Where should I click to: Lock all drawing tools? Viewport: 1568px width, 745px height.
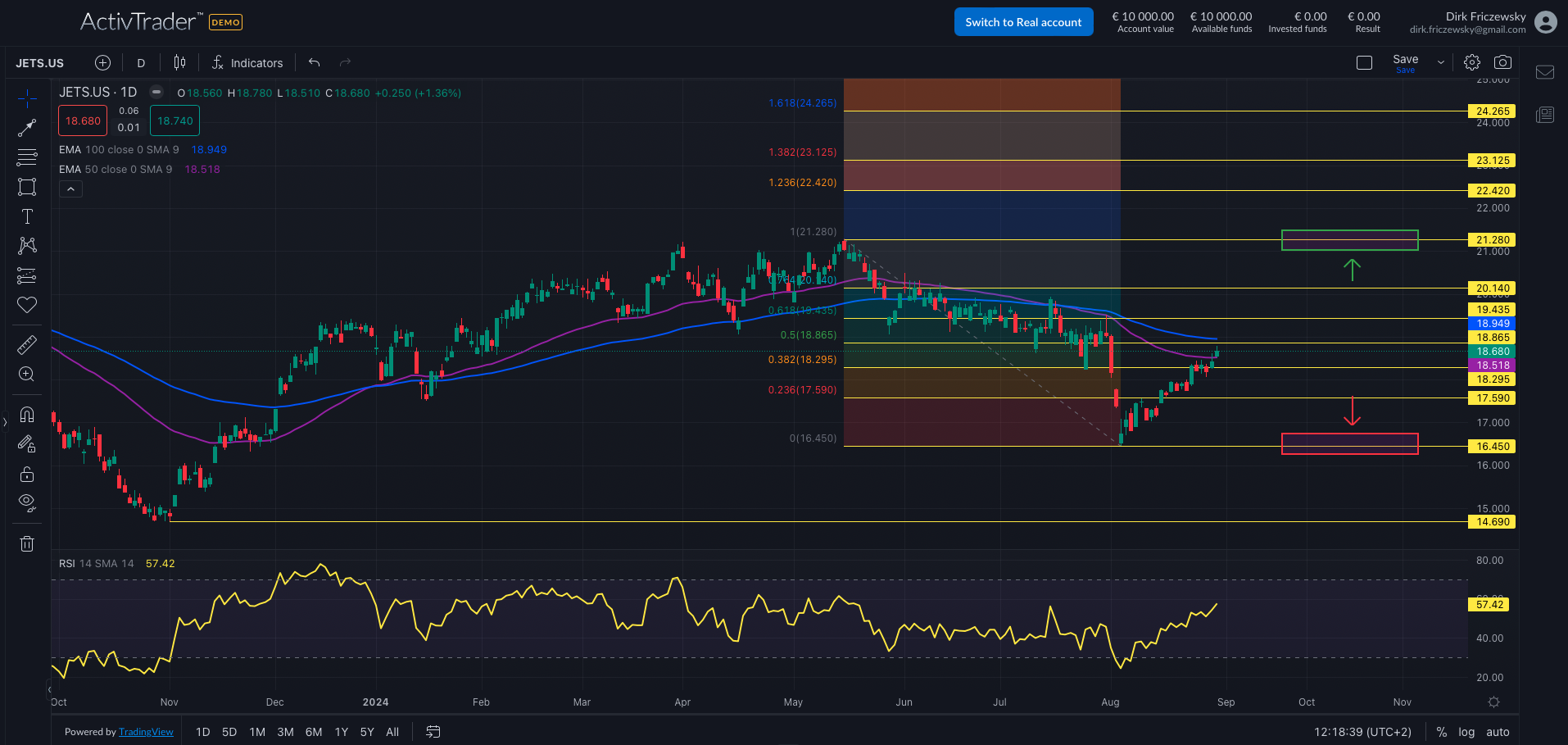(27, 475)
